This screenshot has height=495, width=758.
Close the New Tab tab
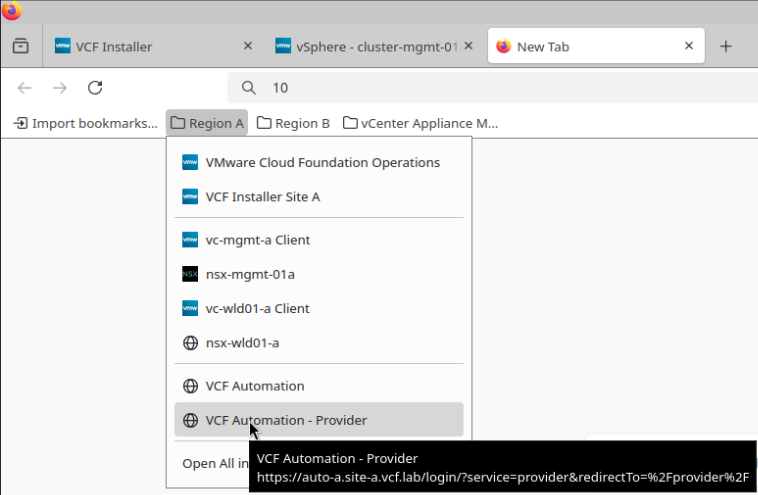tap(689, 46)
